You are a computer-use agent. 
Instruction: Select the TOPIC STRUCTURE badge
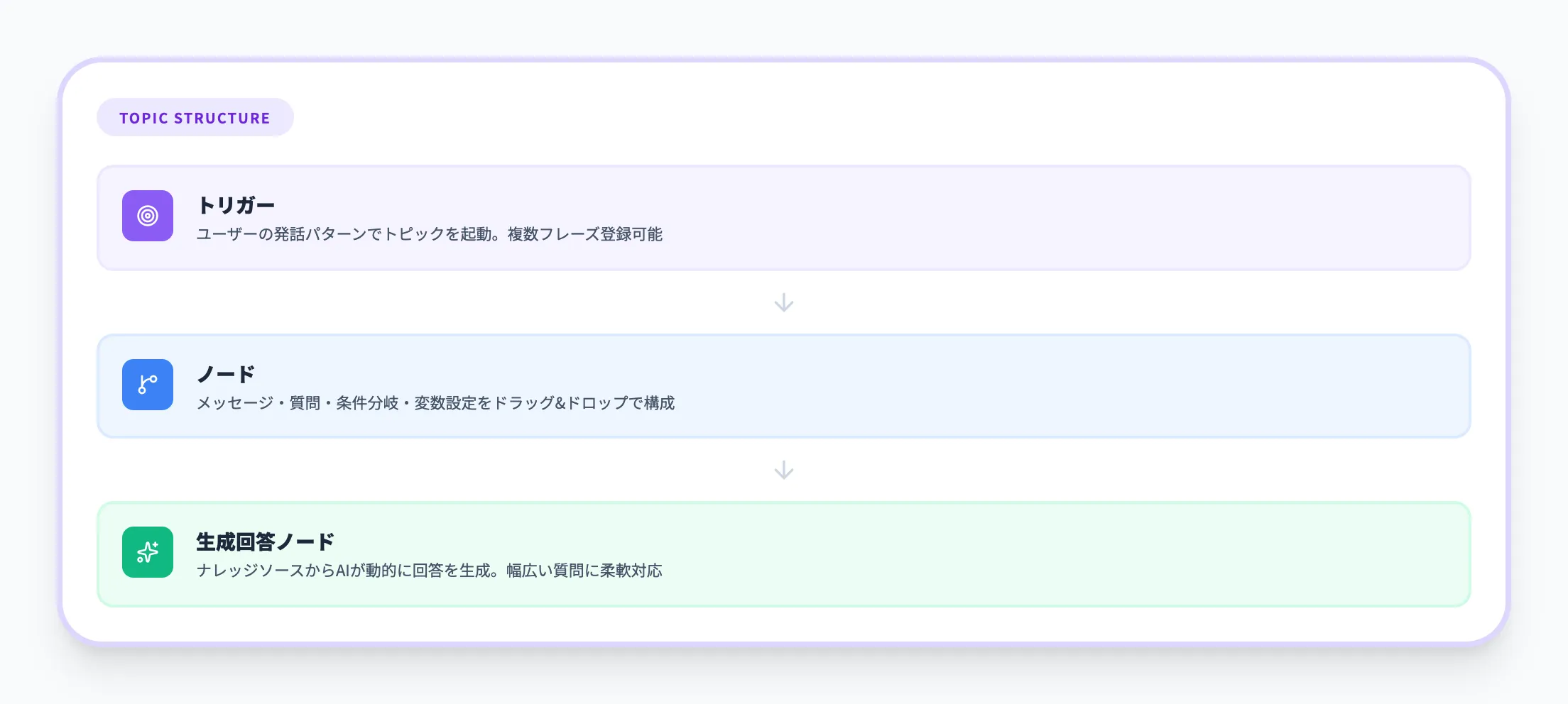[x=195, y=117]
